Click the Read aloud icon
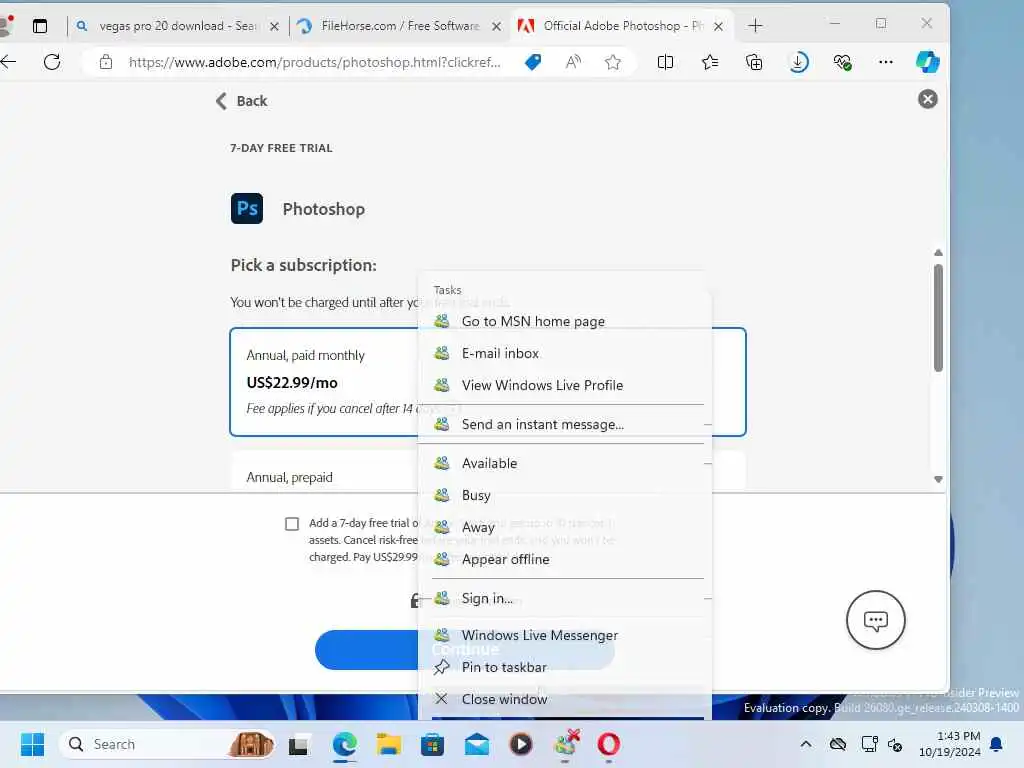The height and width of the screenshot is (768, 1024). 573,62
